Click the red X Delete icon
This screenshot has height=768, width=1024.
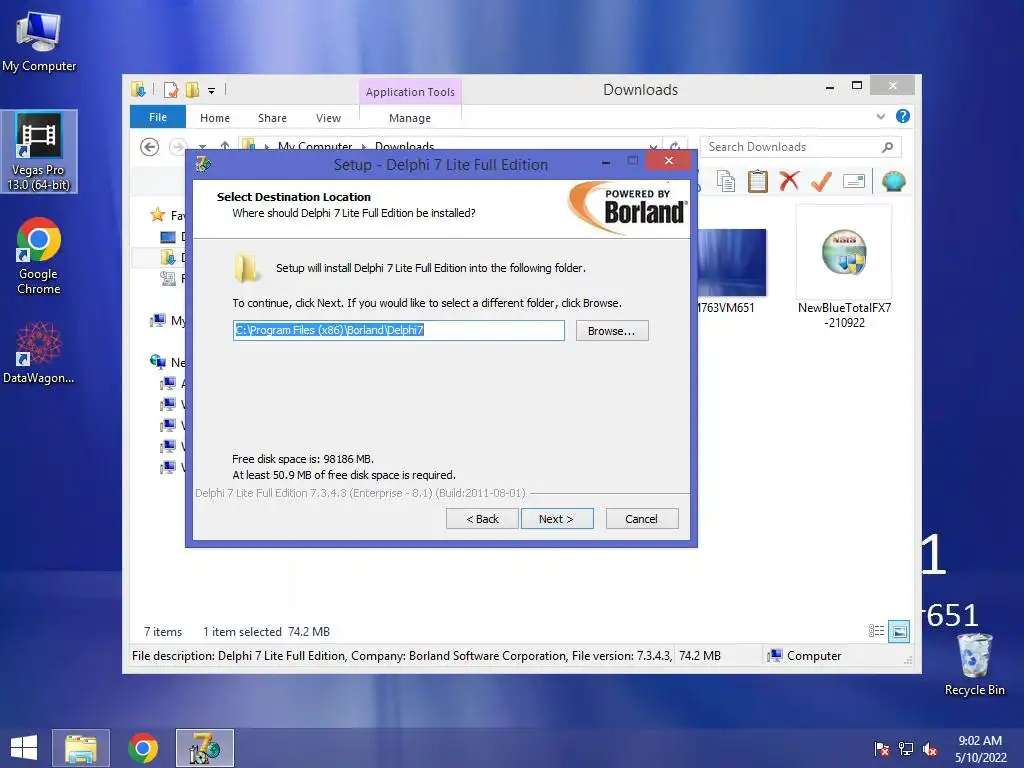click(x=790, y=180)
